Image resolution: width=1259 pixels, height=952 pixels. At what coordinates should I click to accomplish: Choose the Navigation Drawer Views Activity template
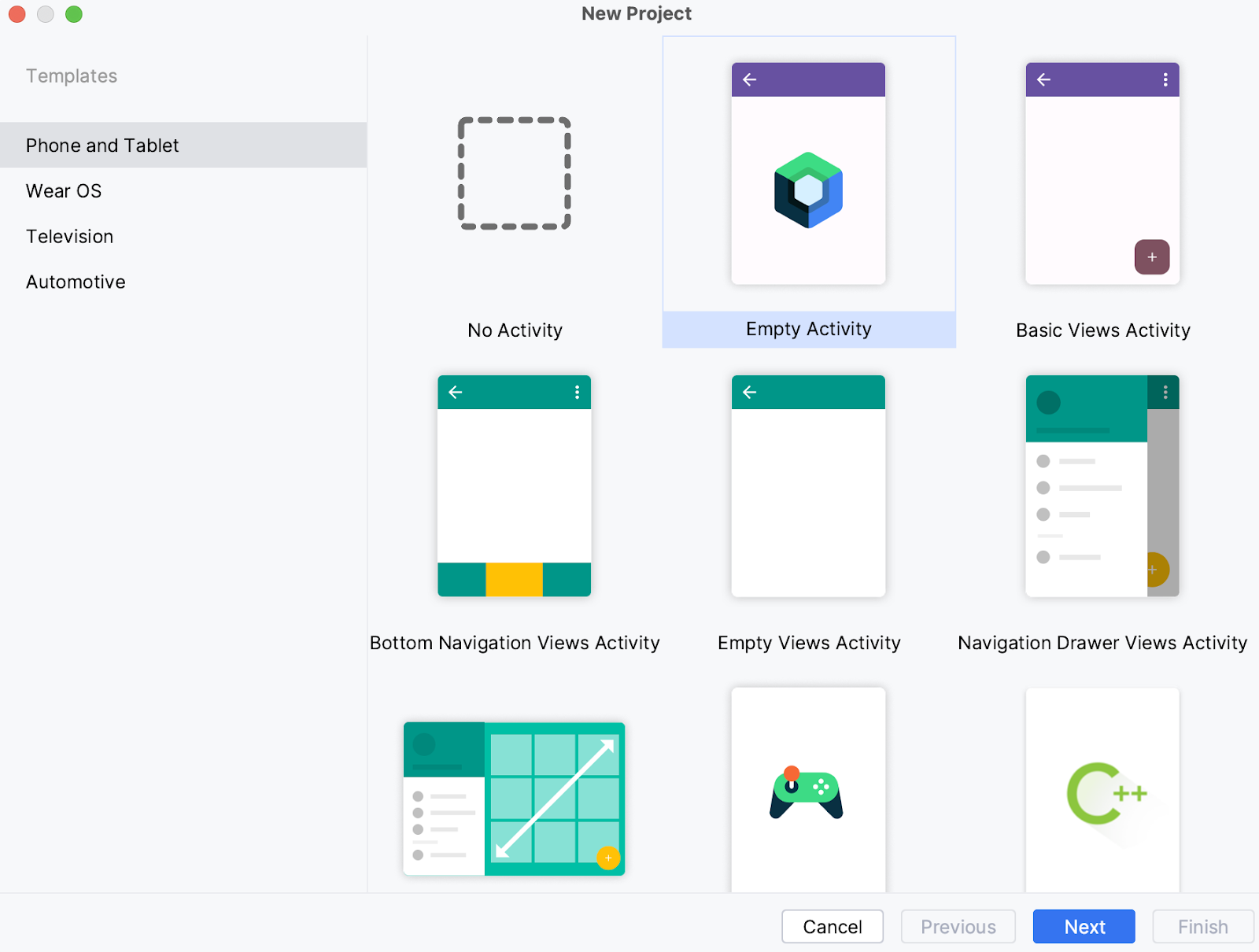click(x=1102, y=486)
